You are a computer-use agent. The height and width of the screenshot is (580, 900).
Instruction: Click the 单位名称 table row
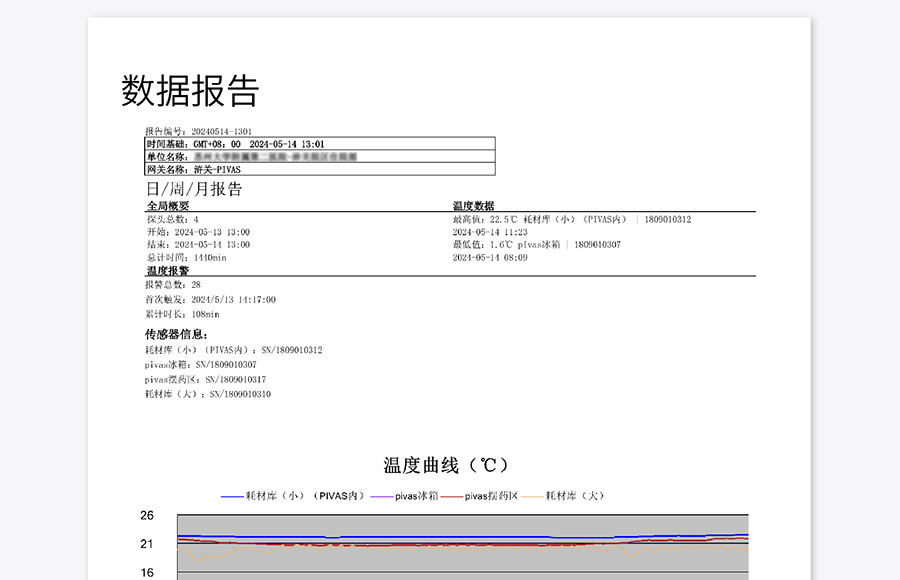point(320,157)
